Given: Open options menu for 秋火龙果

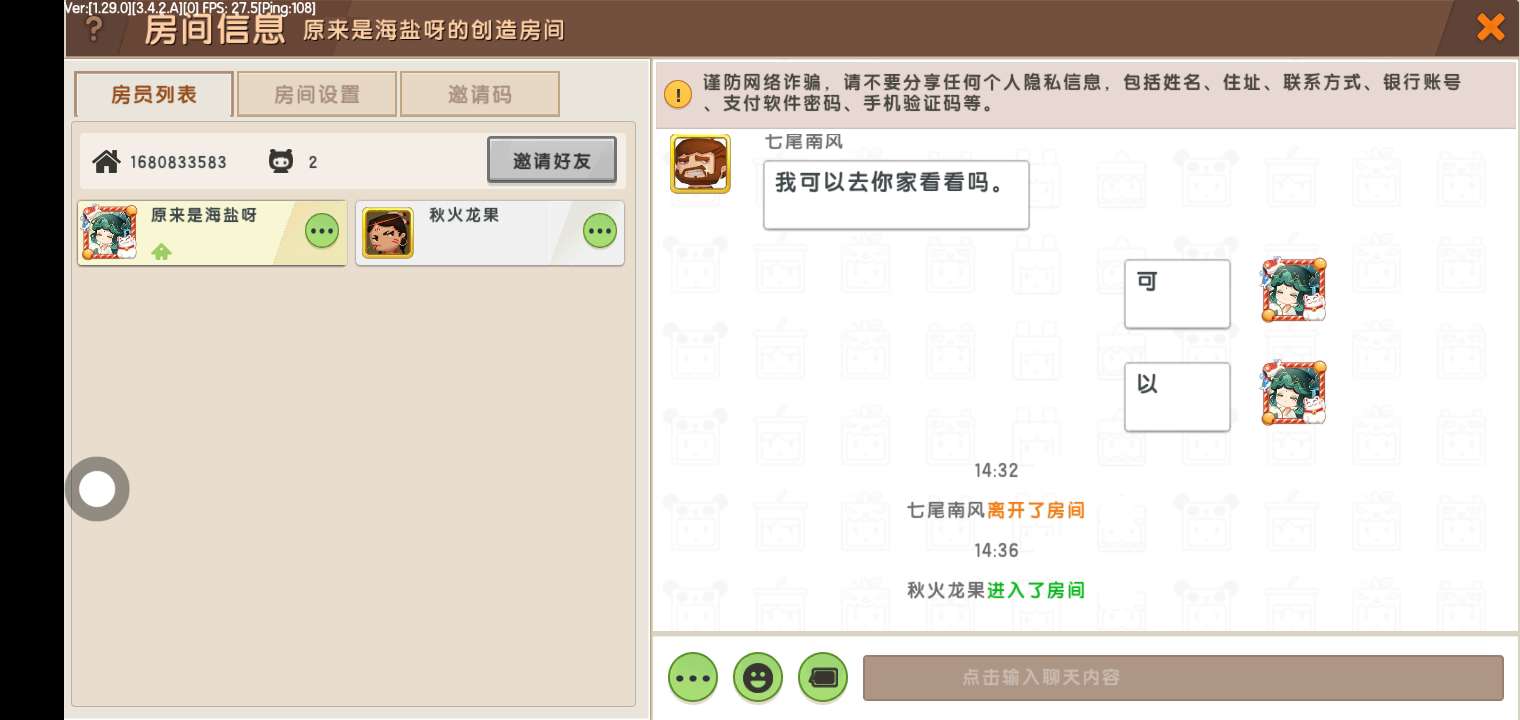Looking at the screenshot, I should tap(600, 231).
